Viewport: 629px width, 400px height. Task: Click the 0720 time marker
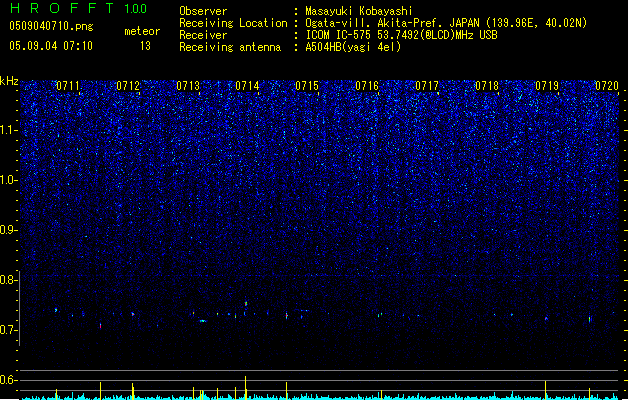pyautogui.click(x=607, y=86)
